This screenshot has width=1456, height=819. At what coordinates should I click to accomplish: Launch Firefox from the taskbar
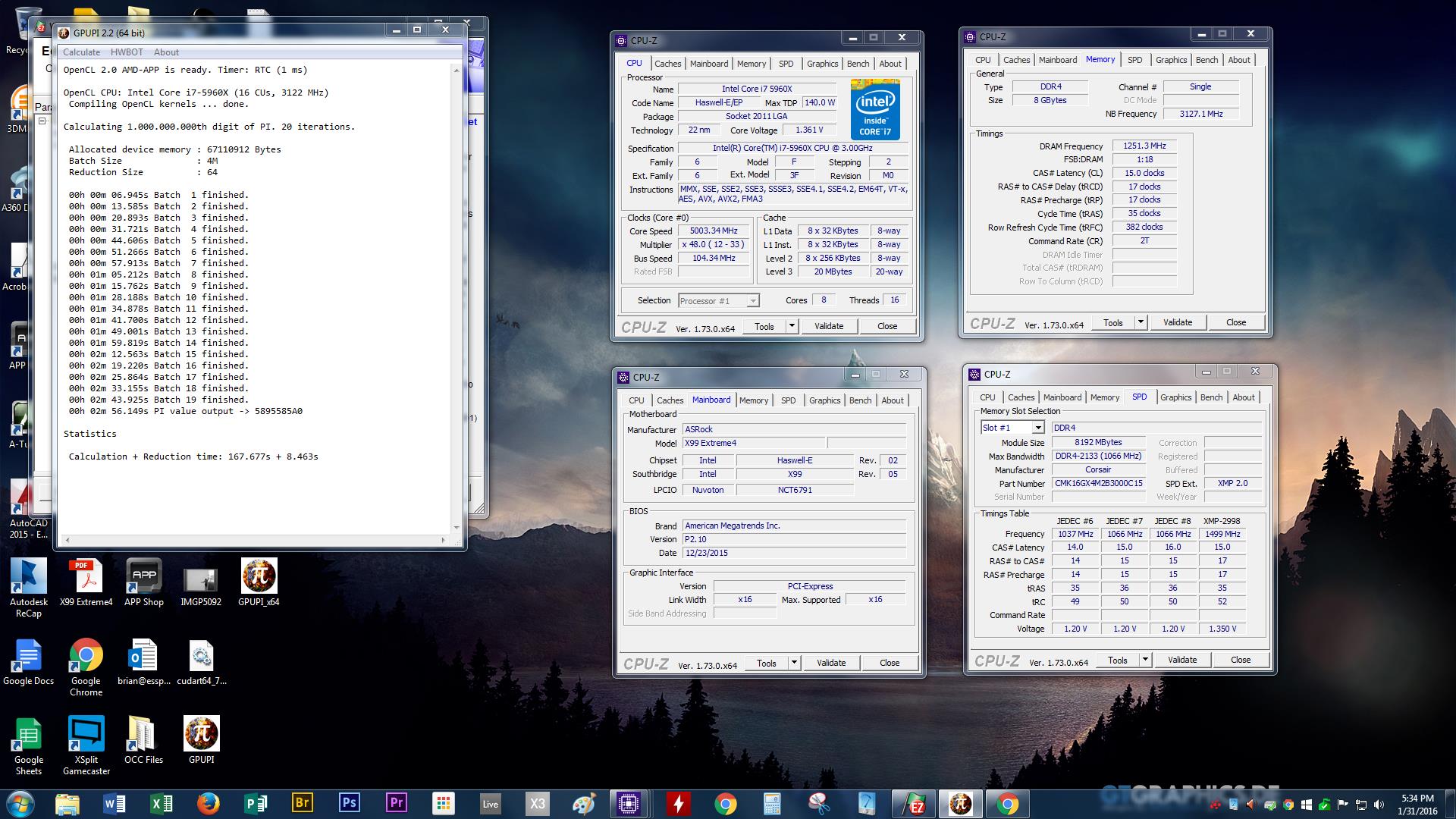[x=208, y=804]
